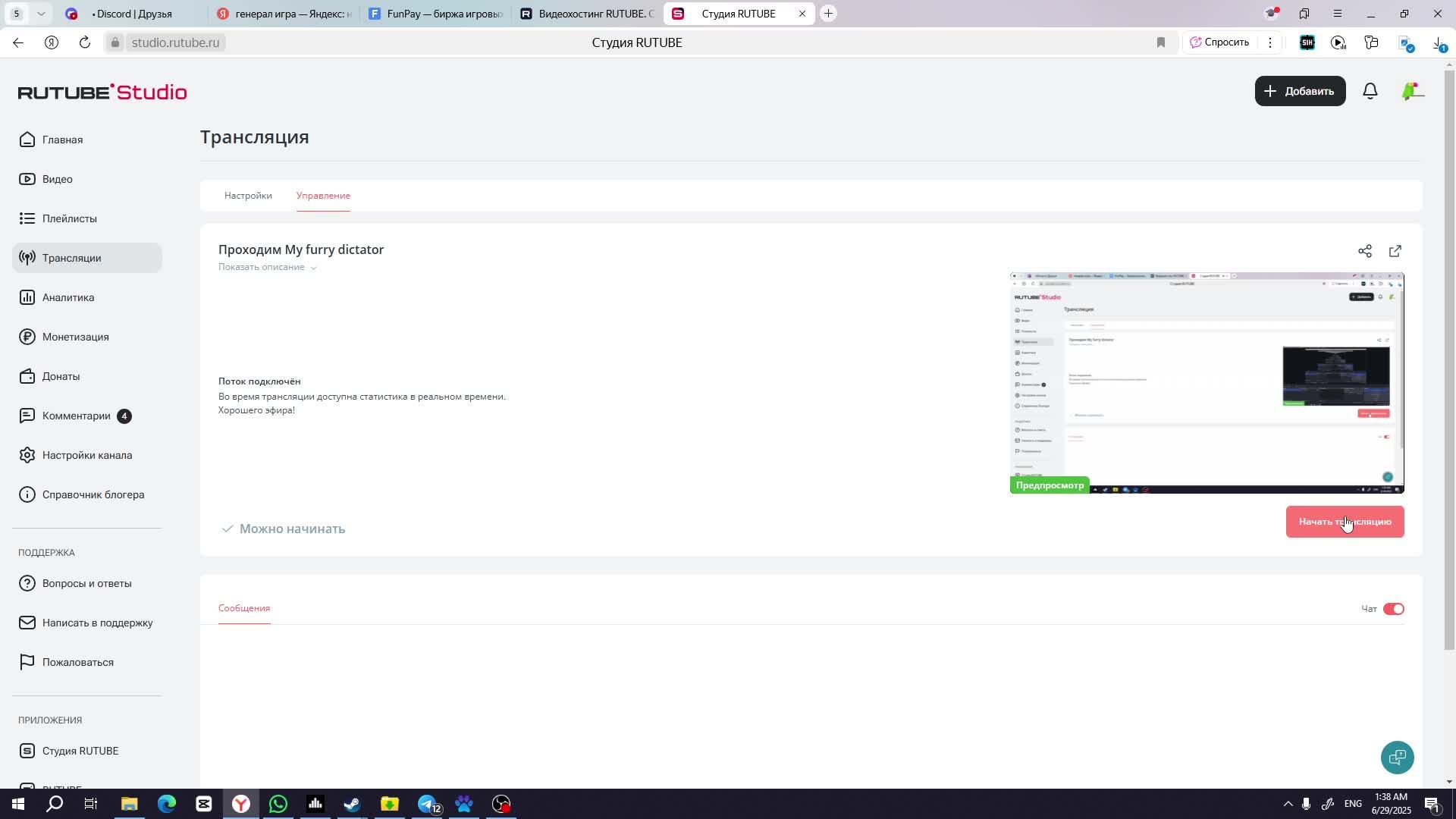Screen dimensions: 1456x819
Task: Click the Yandex home icon in toolbar
Action: point(52,42)
